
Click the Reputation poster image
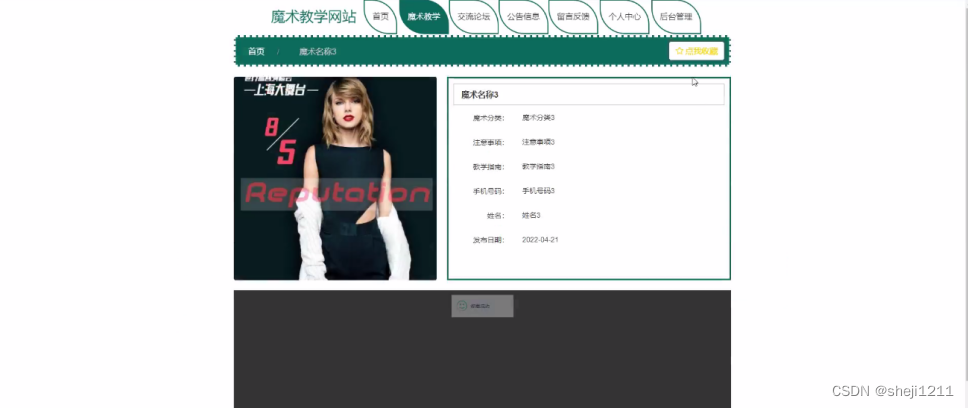tap(336, 179)
